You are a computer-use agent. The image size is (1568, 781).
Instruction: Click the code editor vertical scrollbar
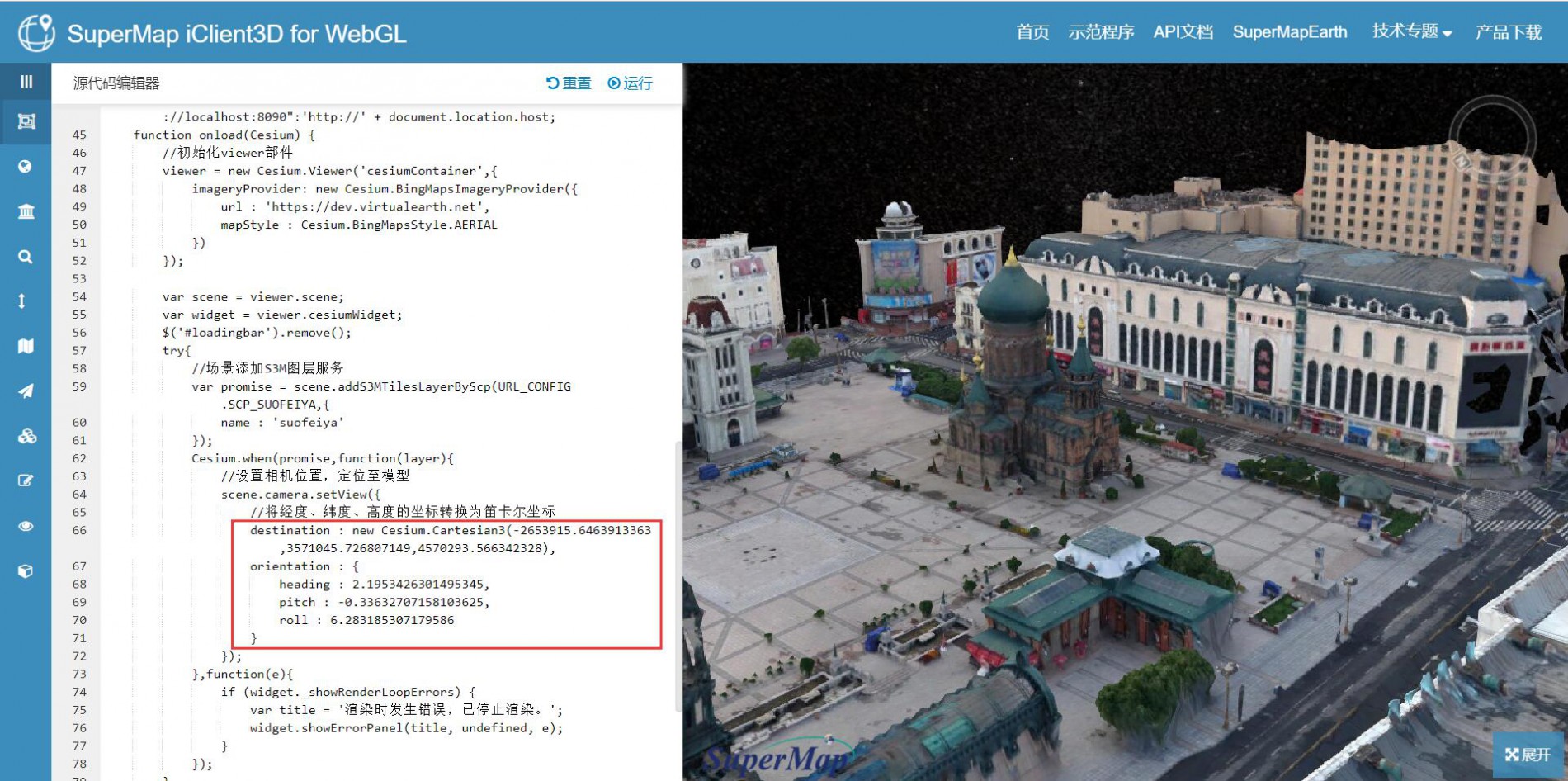[678, 576]
